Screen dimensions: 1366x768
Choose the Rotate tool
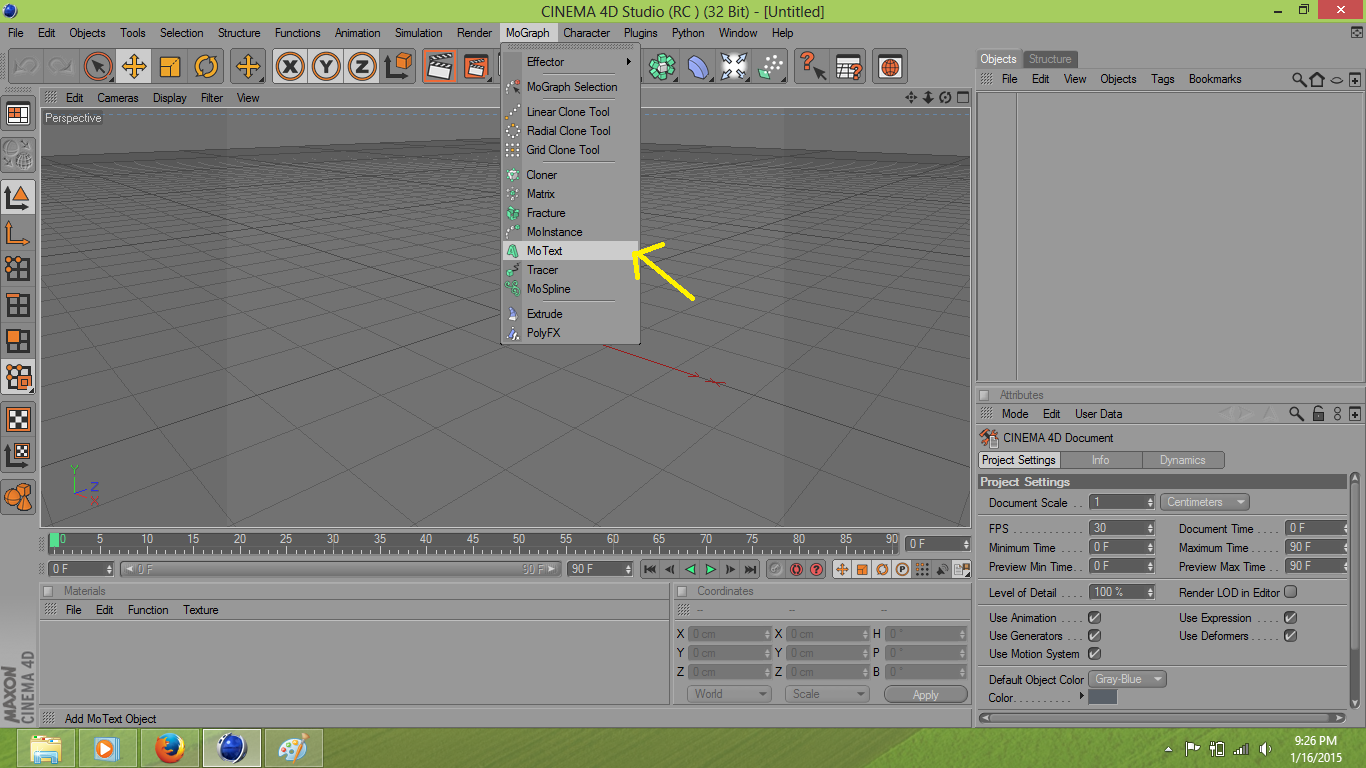(206, 67)
